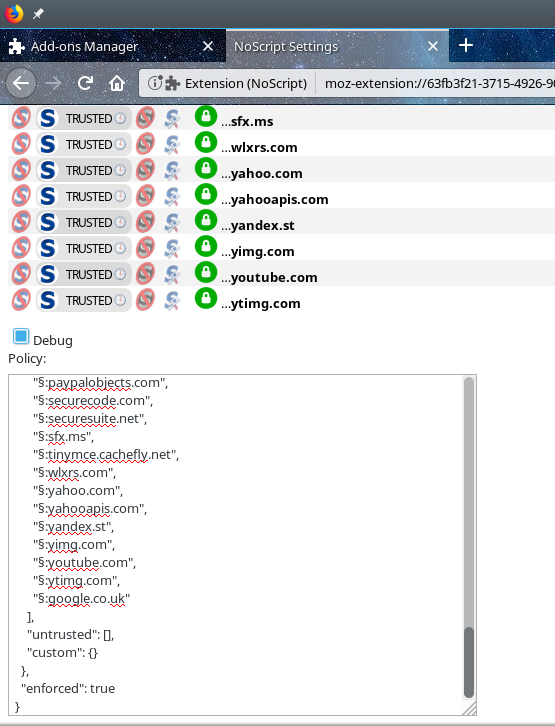Set sfx.ms to Untrusted preset
The height and width of the screenshot is (726, 555).
(145, 118)
